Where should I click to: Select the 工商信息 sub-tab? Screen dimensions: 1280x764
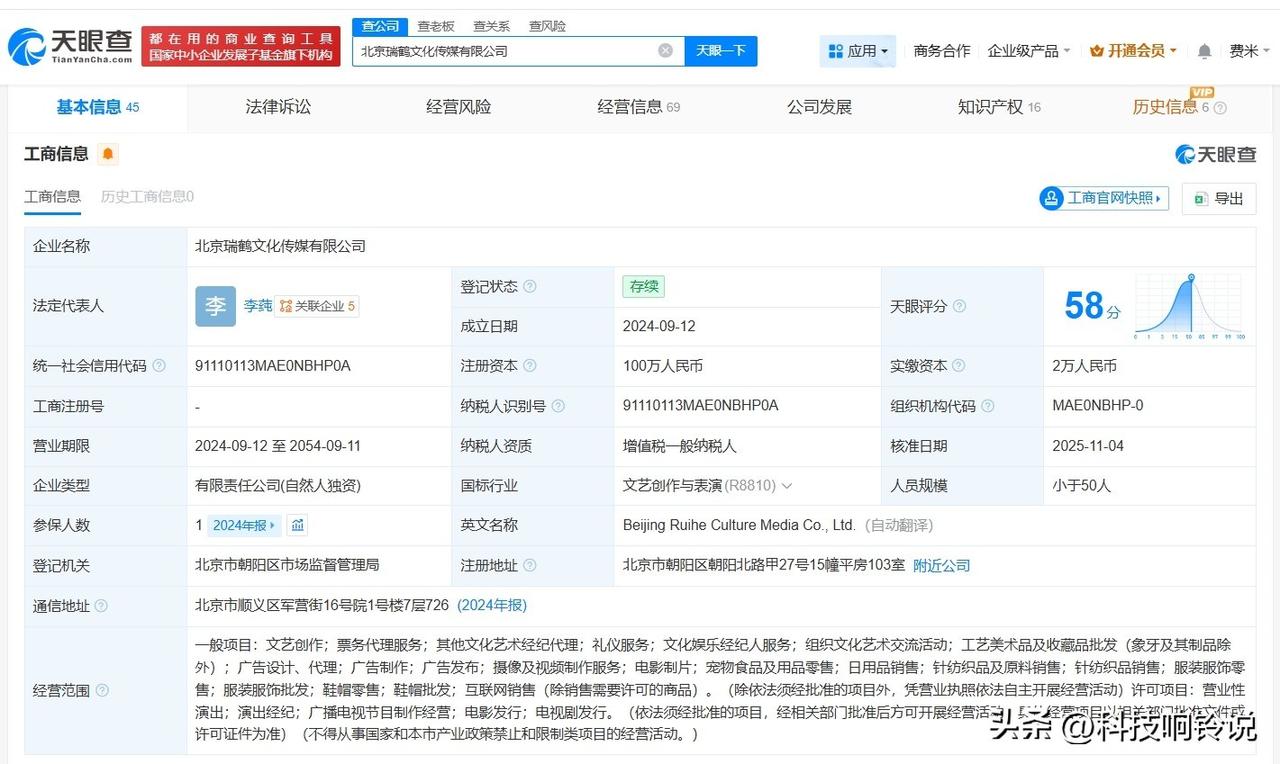[52, 197]
